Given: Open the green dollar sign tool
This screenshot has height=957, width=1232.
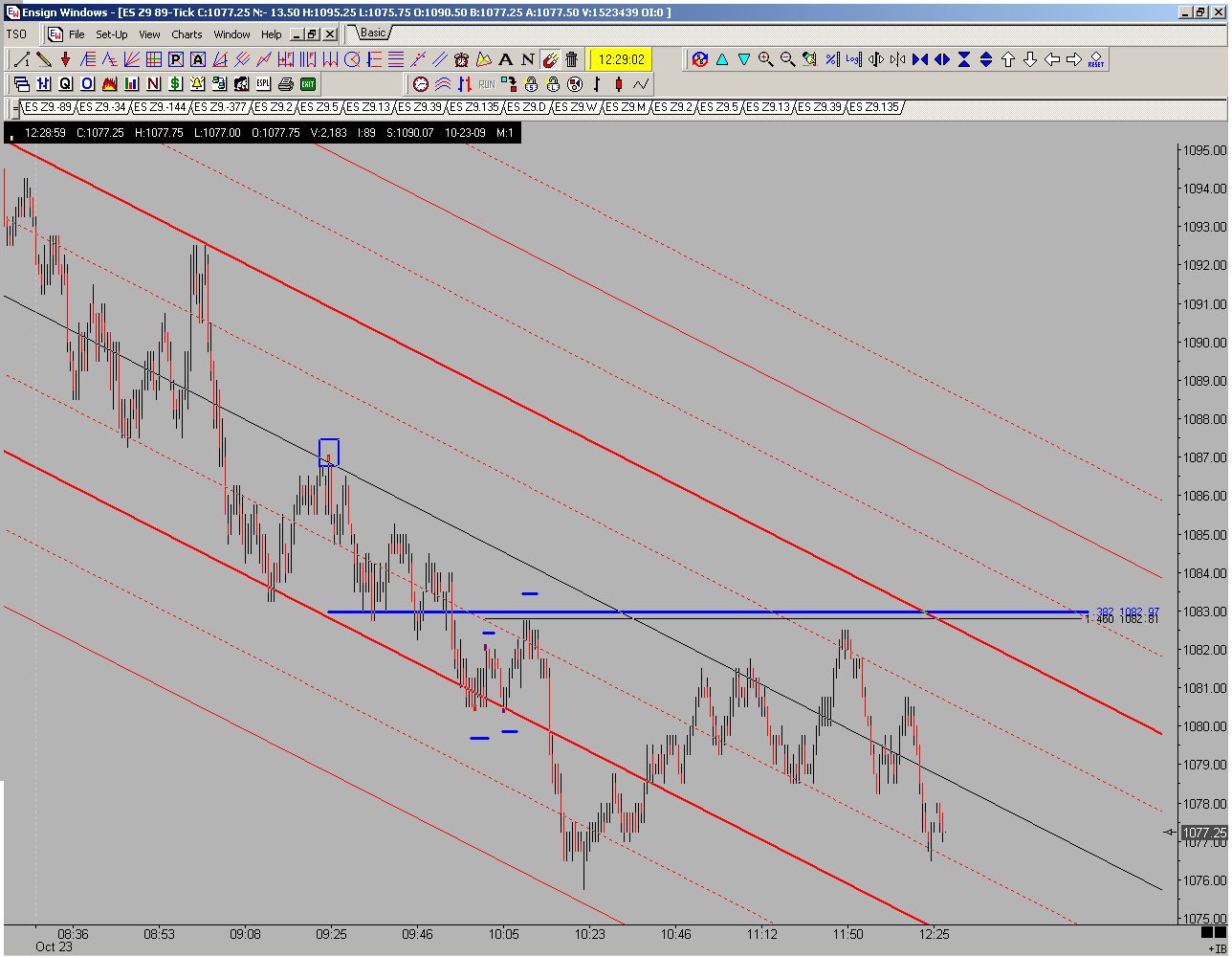Looking at the screenshot, I should click(176, 83).
